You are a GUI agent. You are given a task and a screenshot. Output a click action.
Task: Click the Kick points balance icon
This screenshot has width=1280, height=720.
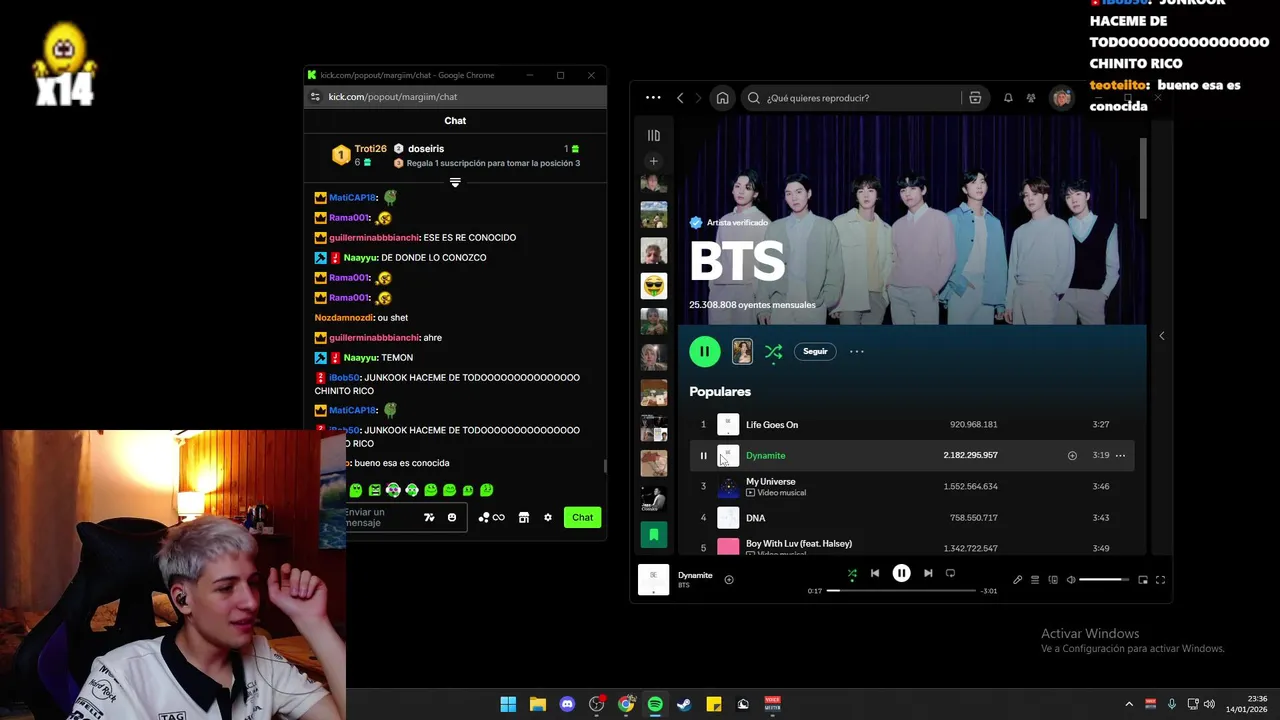(491, 517)
